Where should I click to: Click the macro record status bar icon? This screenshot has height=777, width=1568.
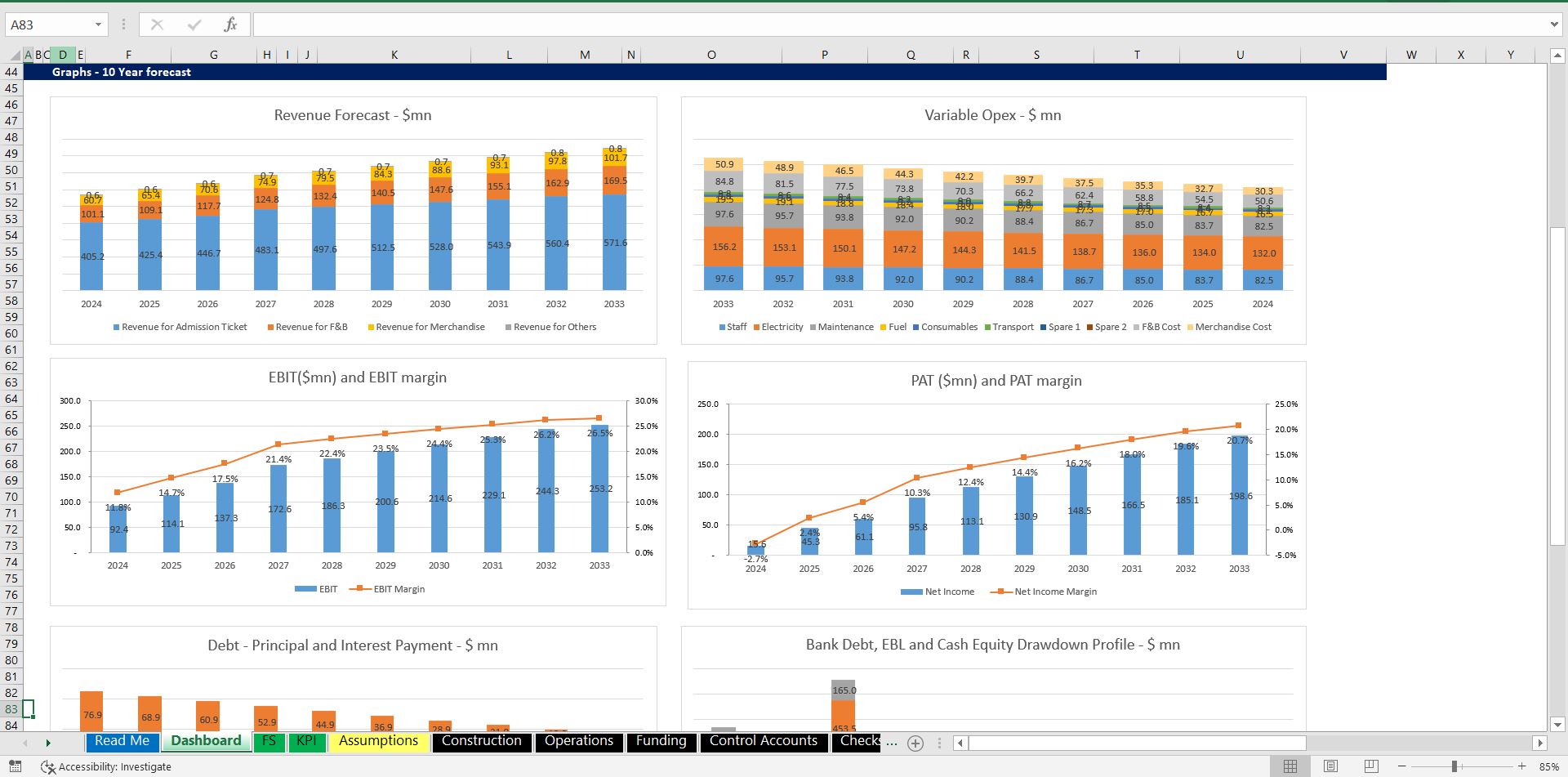(15, 766)
